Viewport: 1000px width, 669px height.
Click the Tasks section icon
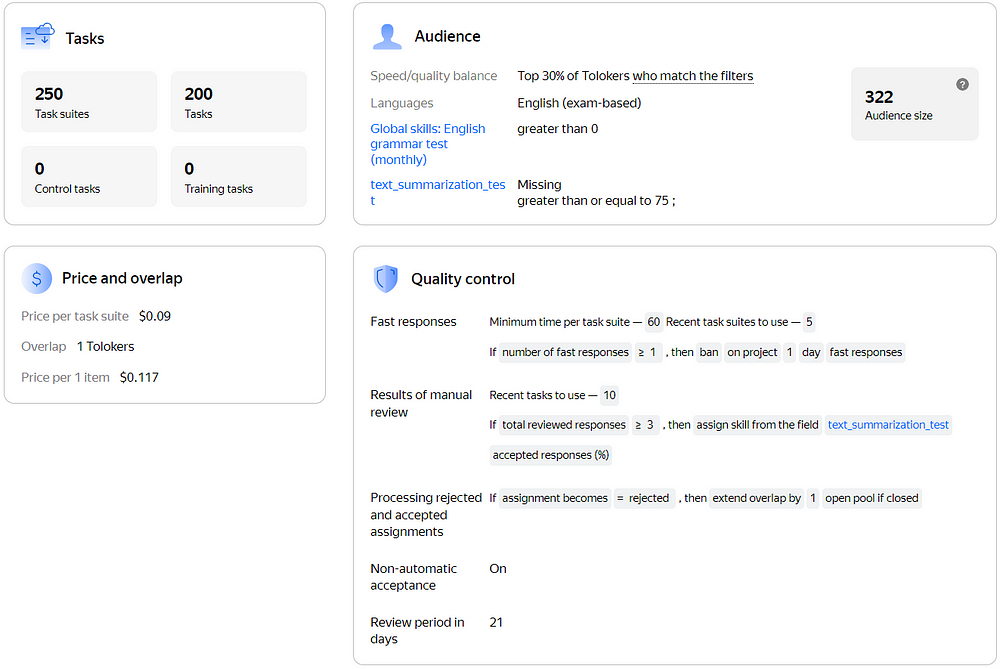[37, 37]
